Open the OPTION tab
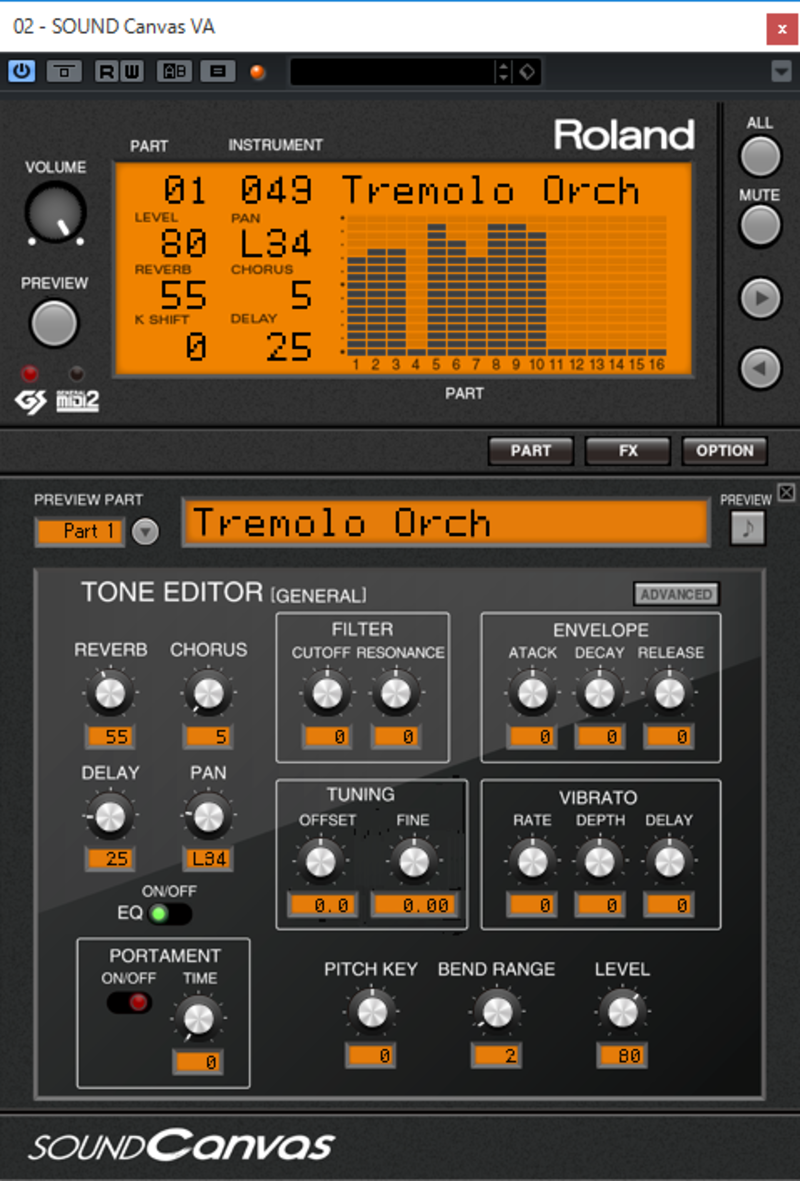The image size is (800, 1181). point(725,450)
